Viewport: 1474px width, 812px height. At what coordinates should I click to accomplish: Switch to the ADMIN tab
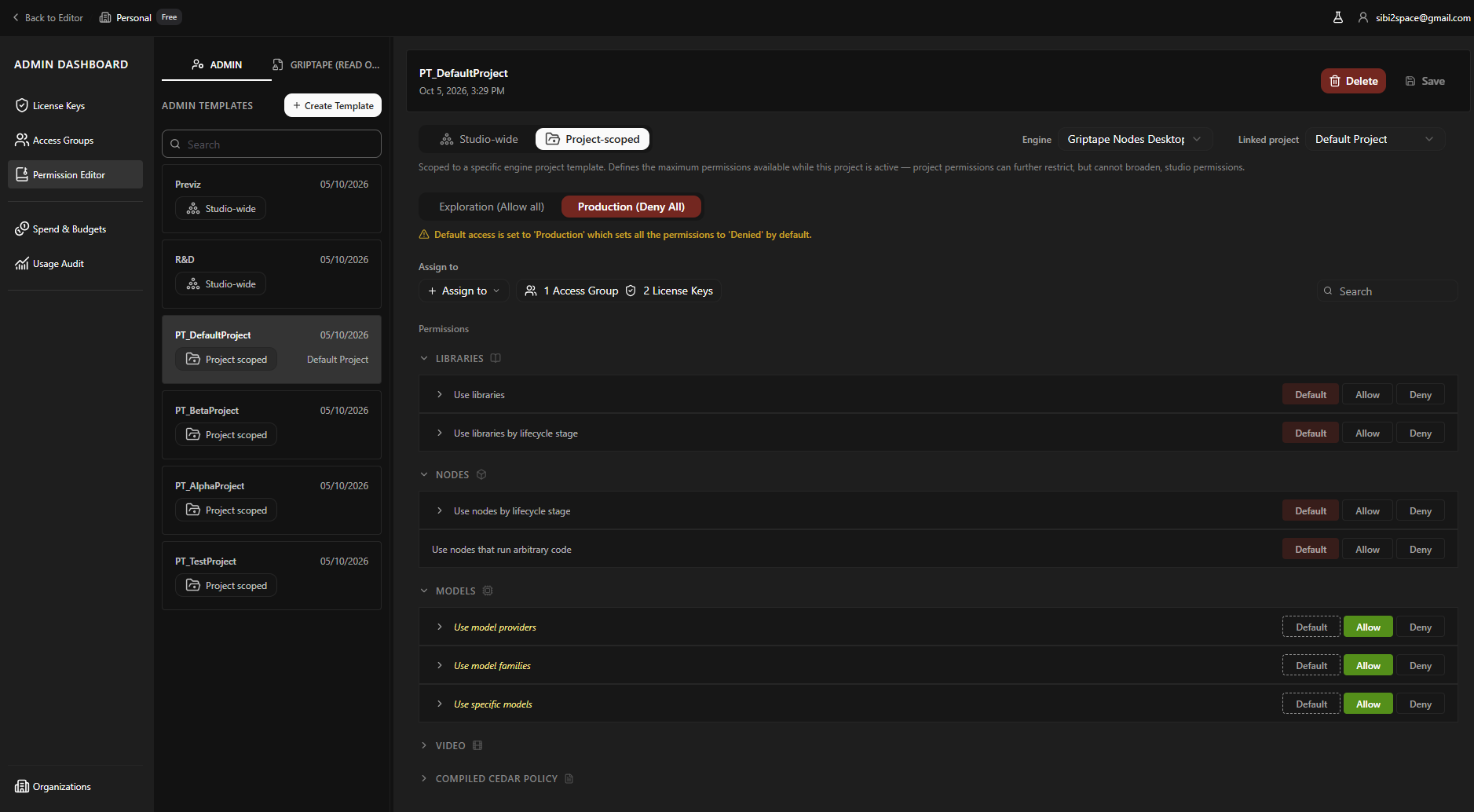[217, 64]
